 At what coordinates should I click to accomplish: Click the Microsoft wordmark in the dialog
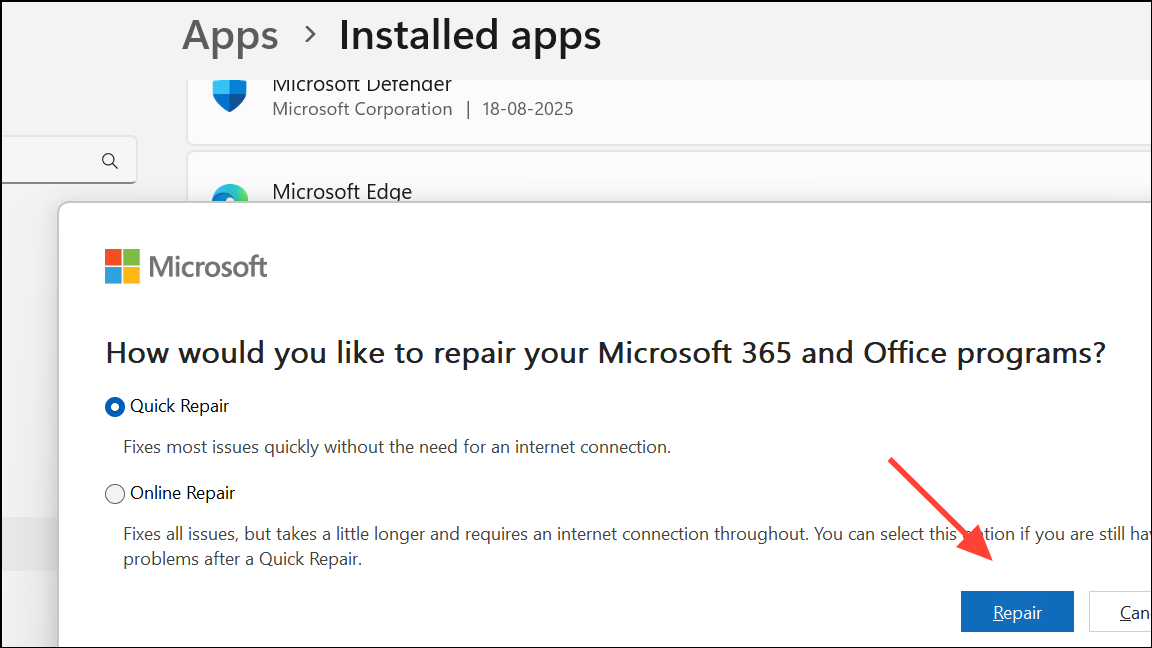(x=208, y=267)
